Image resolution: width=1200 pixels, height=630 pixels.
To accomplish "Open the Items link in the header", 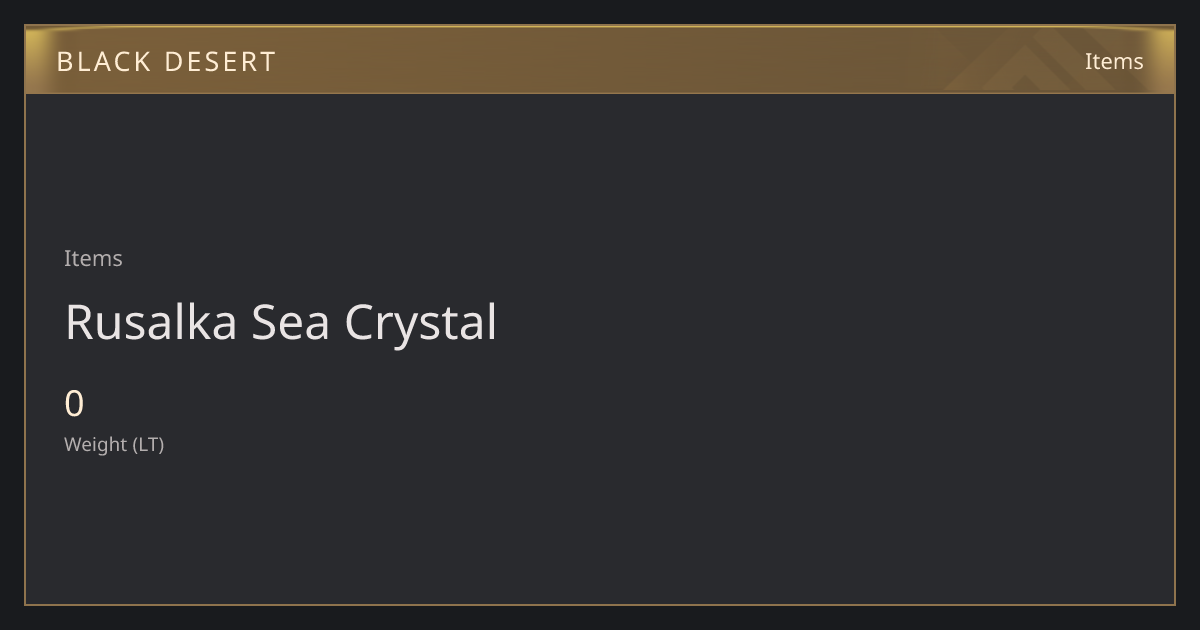I will (1114, 61).
